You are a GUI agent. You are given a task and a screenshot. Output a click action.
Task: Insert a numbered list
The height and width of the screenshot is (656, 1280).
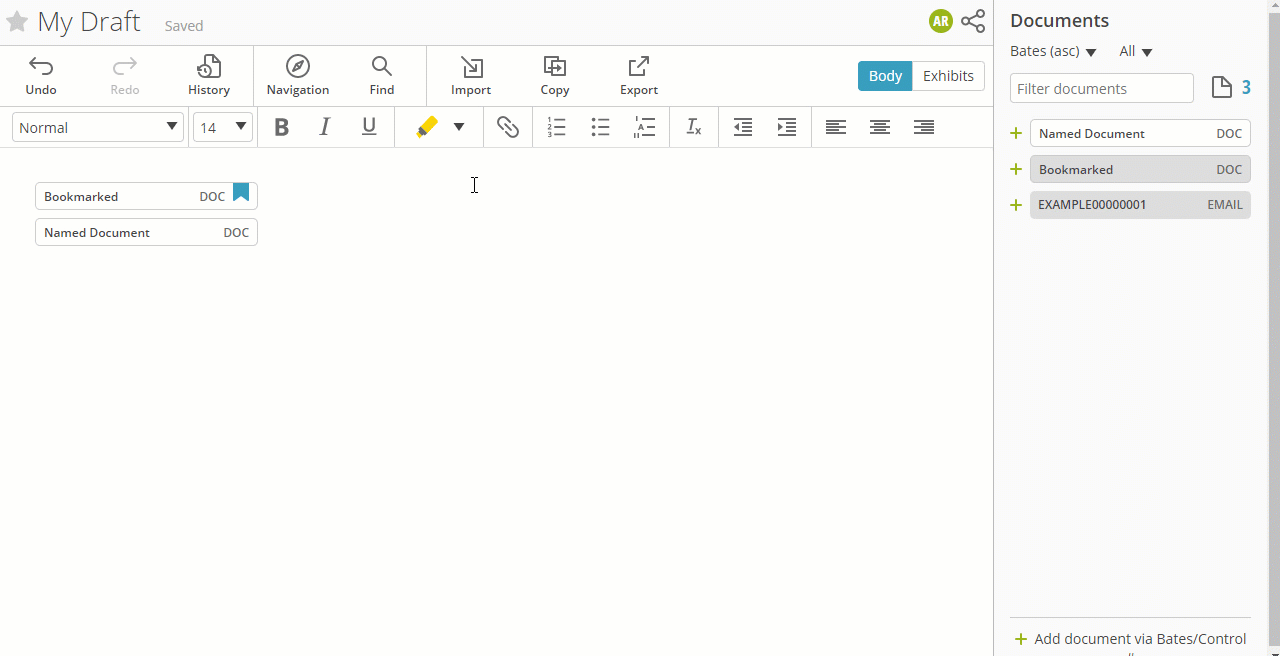point(556,127)
